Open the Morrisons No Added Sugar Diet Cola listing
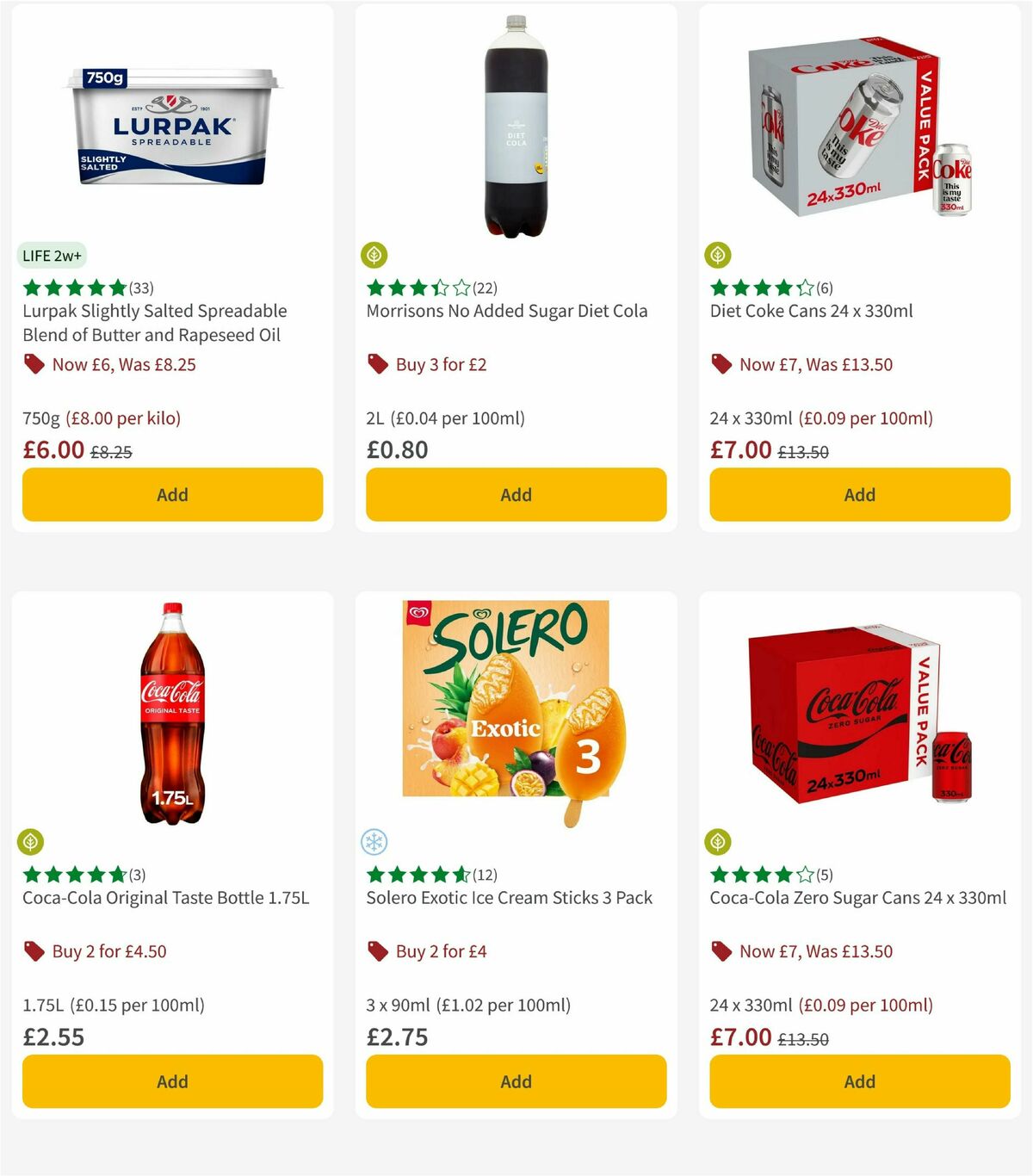 pos(508,311)
